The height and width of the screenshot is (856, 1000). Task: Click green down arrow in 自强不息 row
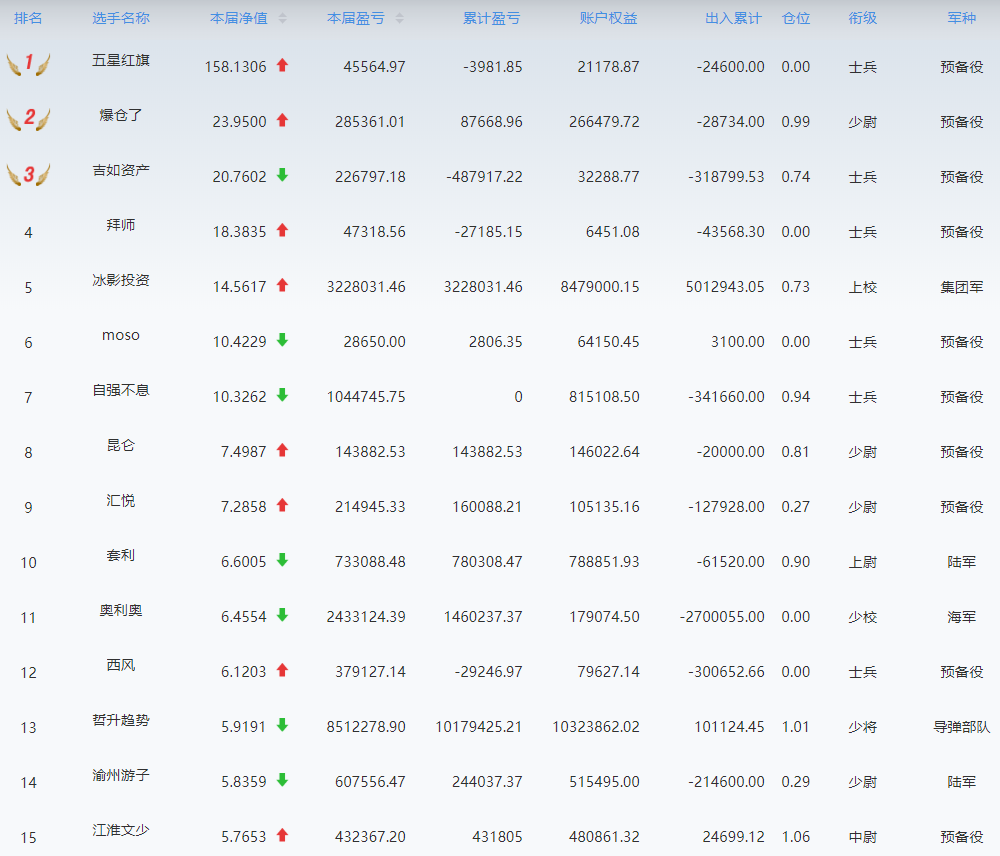point(283,395)
